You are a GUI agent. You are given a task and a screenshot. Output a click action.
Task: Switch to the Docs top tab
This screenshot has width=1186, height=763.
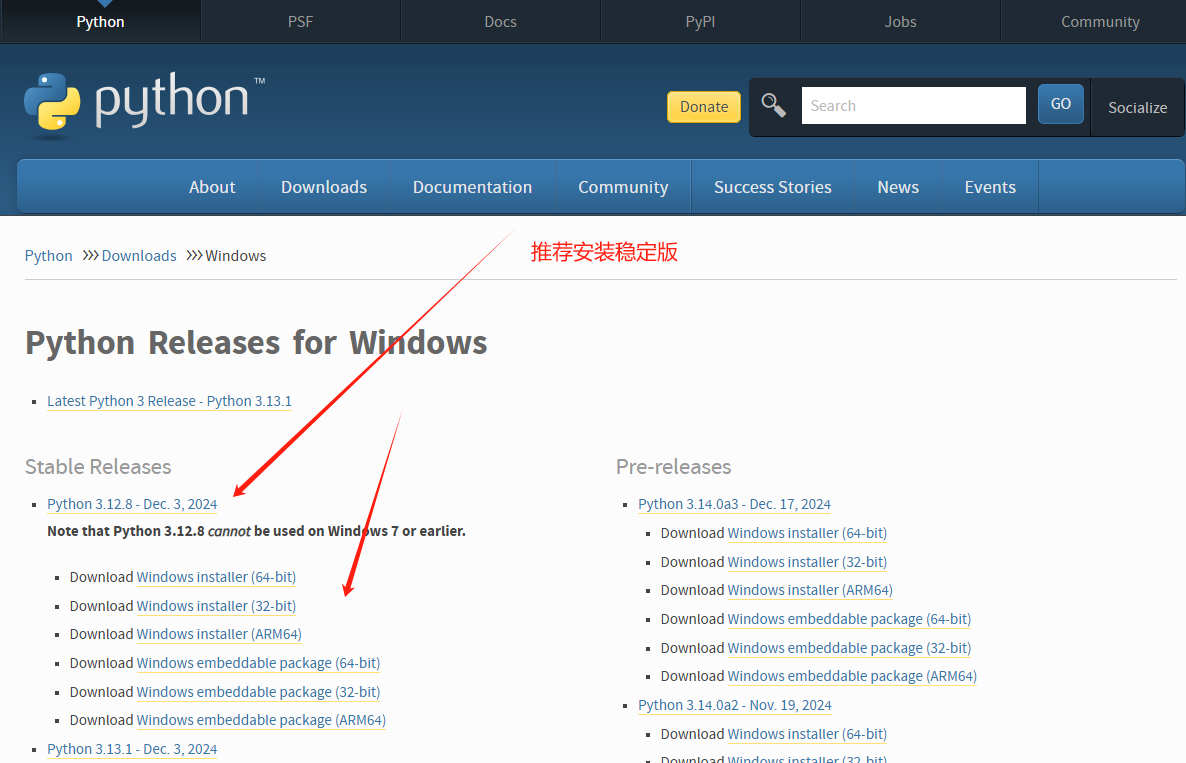(500, 22)
